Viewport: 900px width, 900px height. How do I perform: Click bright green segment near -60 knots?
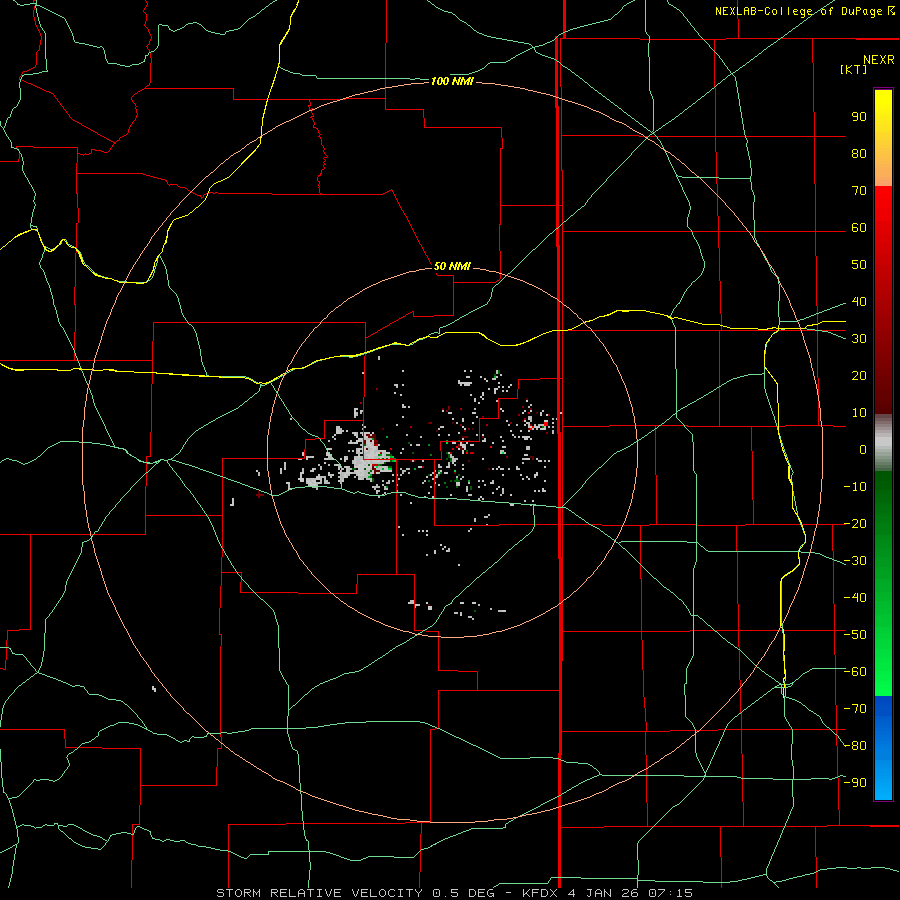click(883, 674)
